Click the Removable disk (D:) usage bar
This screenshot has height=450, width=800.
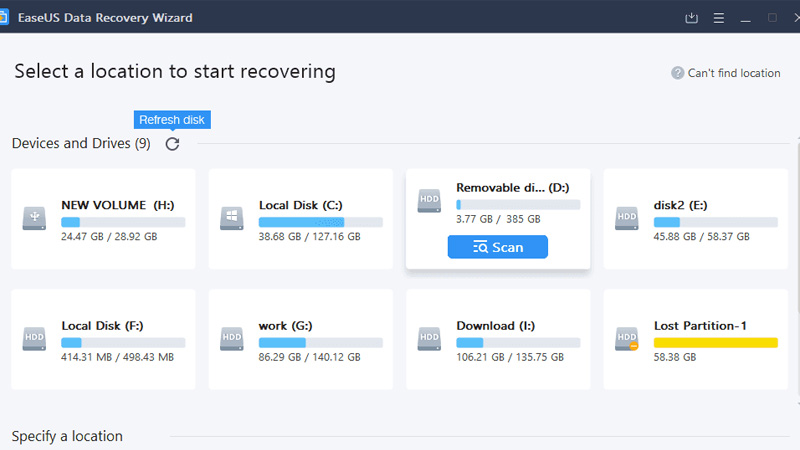coord(518,205)
